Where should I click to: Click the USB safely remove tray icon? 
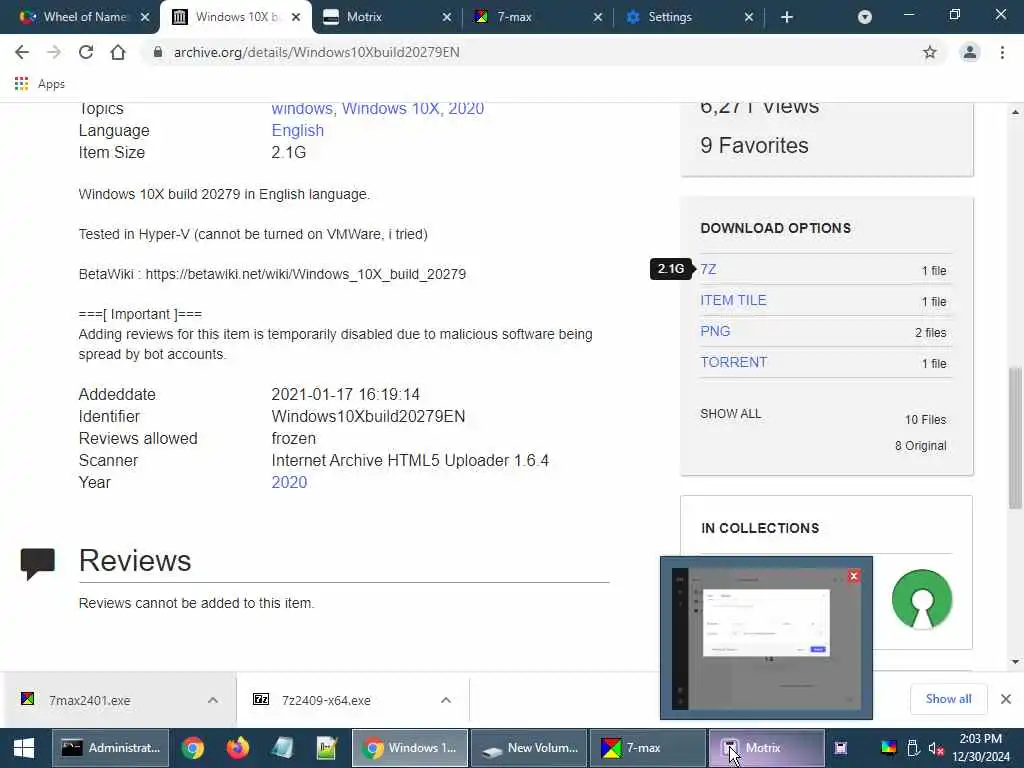pyautogui.click(x=914, y=748)
